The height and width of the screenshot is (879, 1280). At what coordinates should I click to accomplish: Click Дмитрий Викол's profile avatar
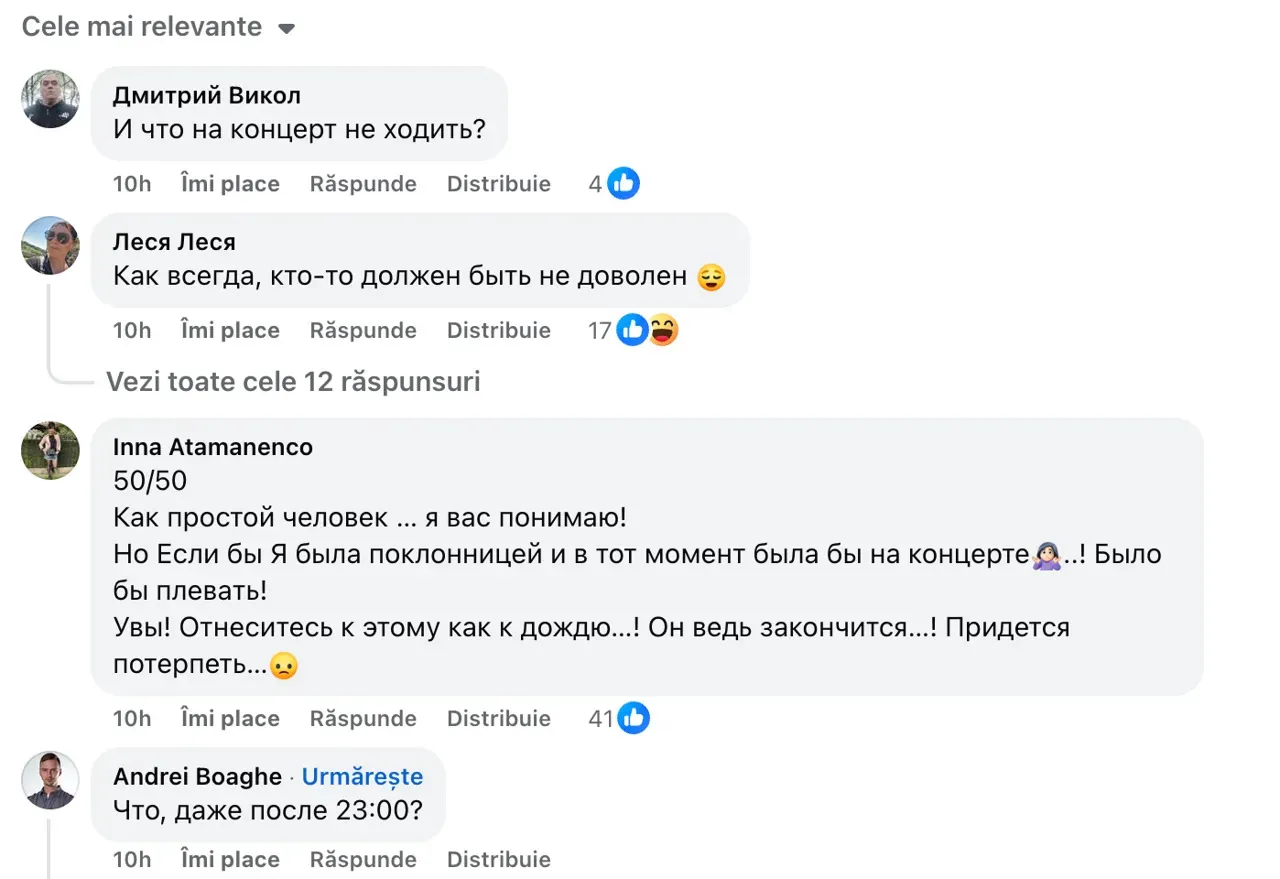coord(50,98)
